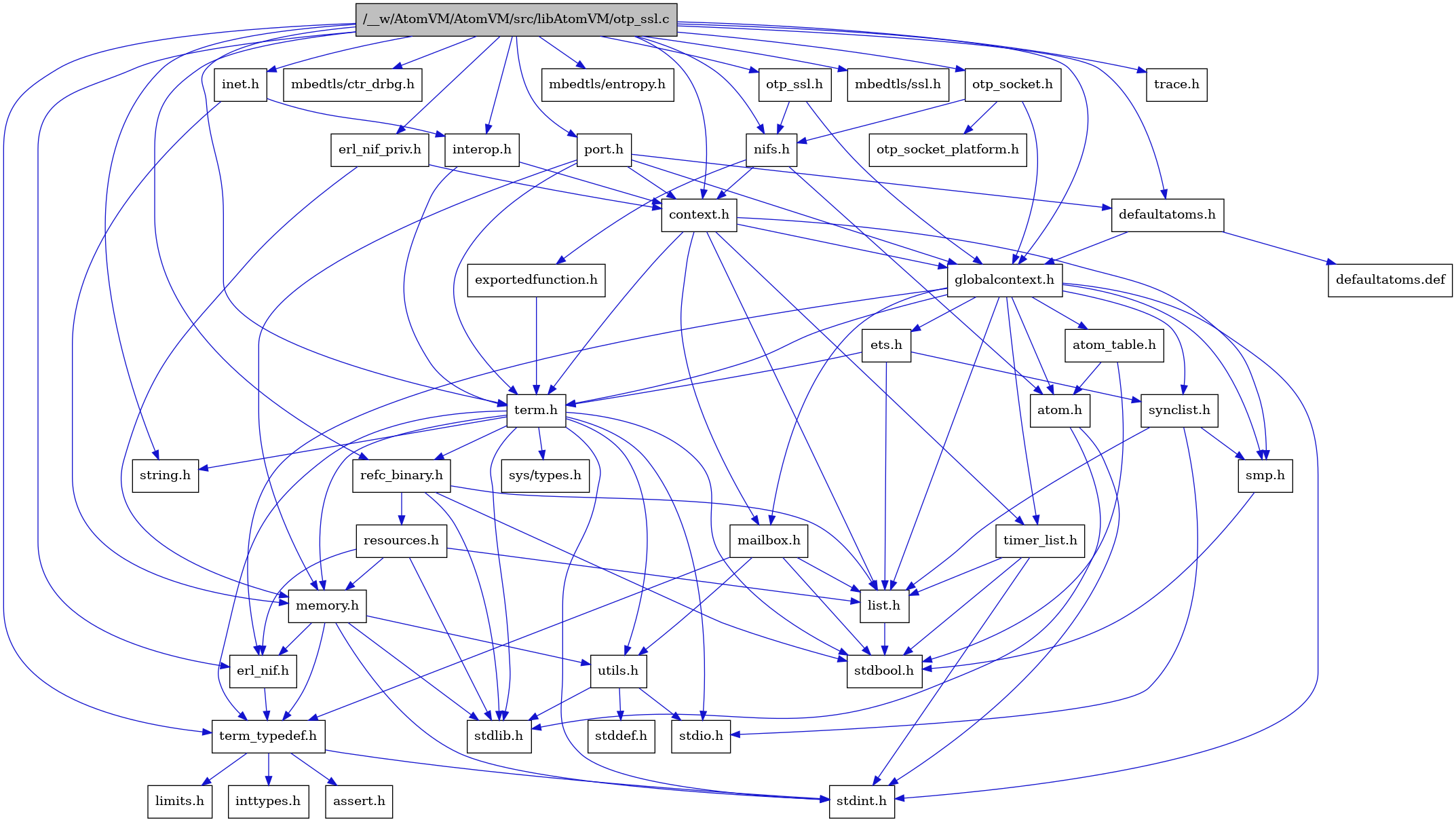
Task: Select the exportedfunction.h node
Action: tap(535, 279)
